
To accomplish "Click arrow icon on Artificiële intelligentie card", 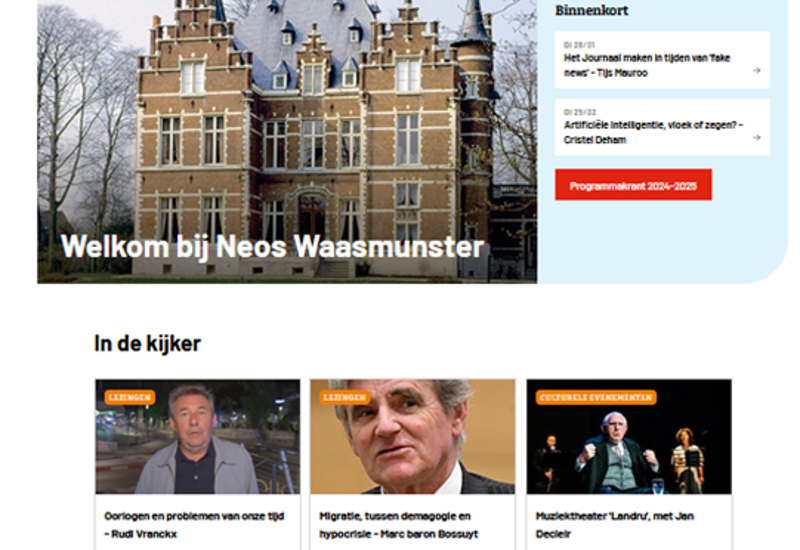I will [756, 138].
